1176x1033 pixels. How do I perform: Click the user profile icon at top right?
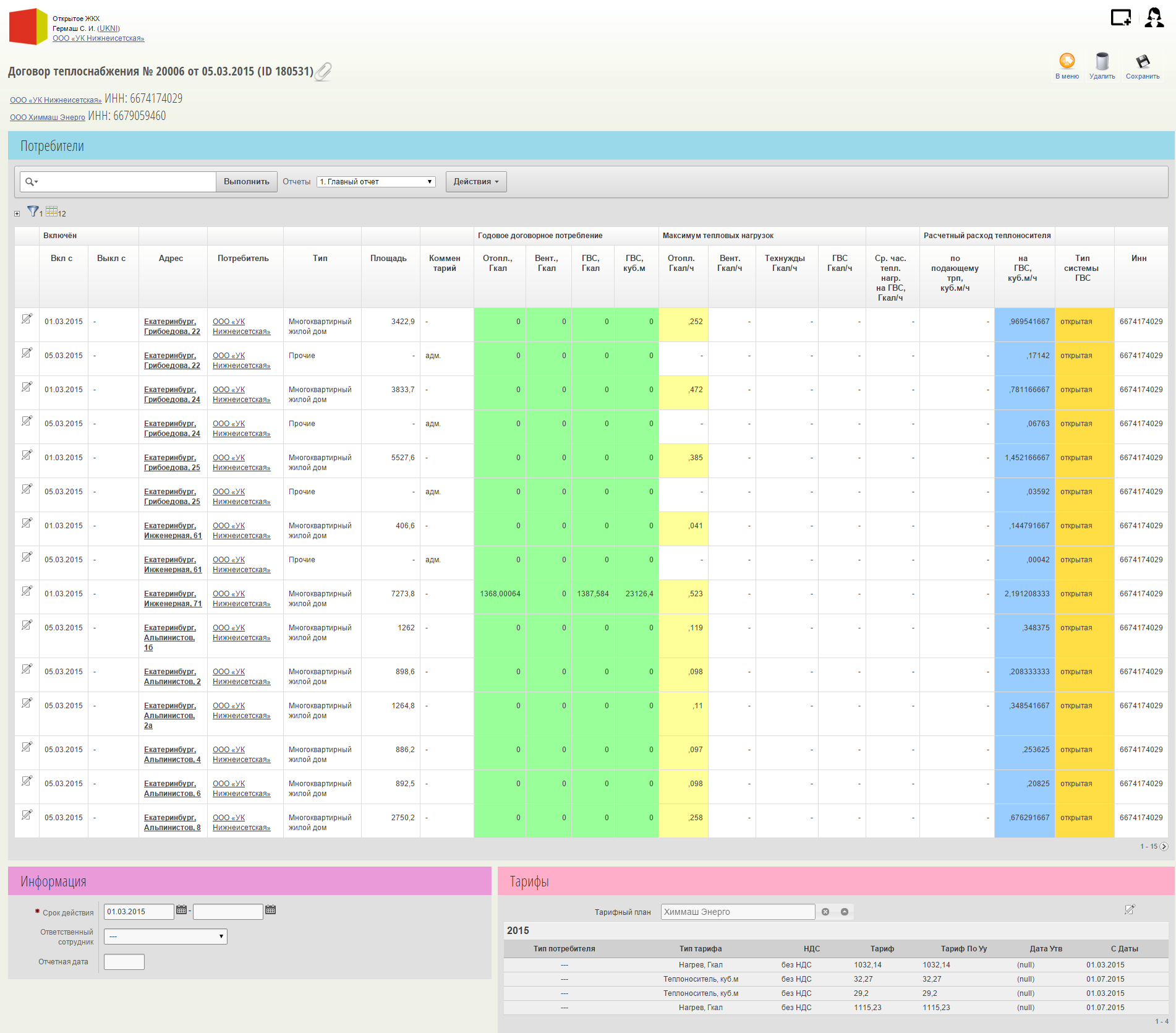(1154, 17)
